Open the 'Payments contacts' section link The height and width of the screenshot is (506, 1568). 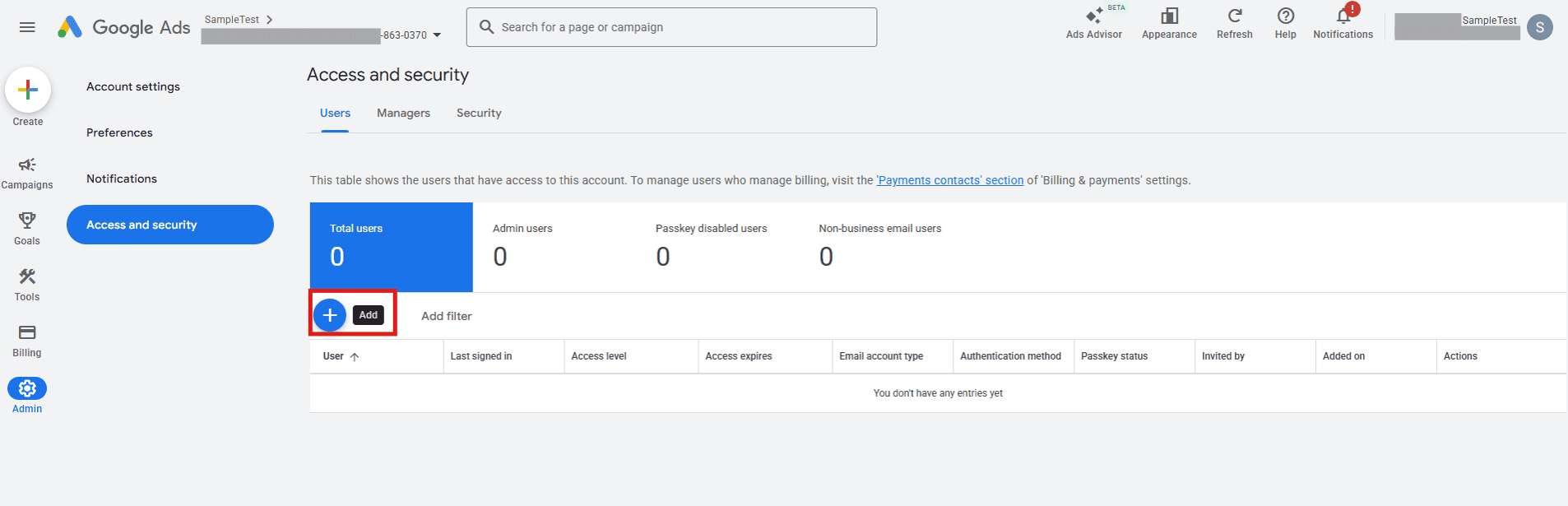coord(950,180)
